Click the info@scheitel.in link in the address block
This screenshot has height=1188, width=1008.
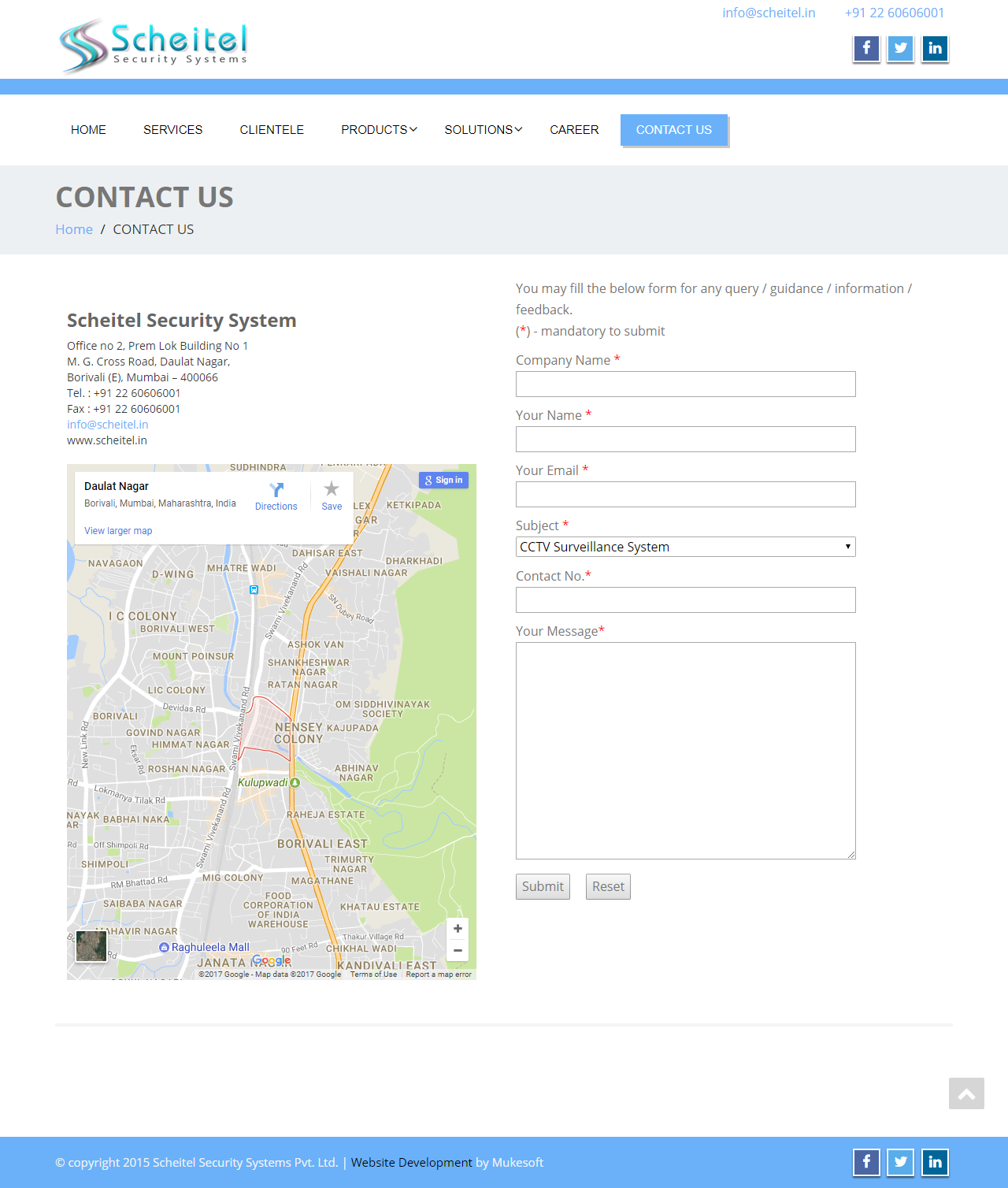107,425
